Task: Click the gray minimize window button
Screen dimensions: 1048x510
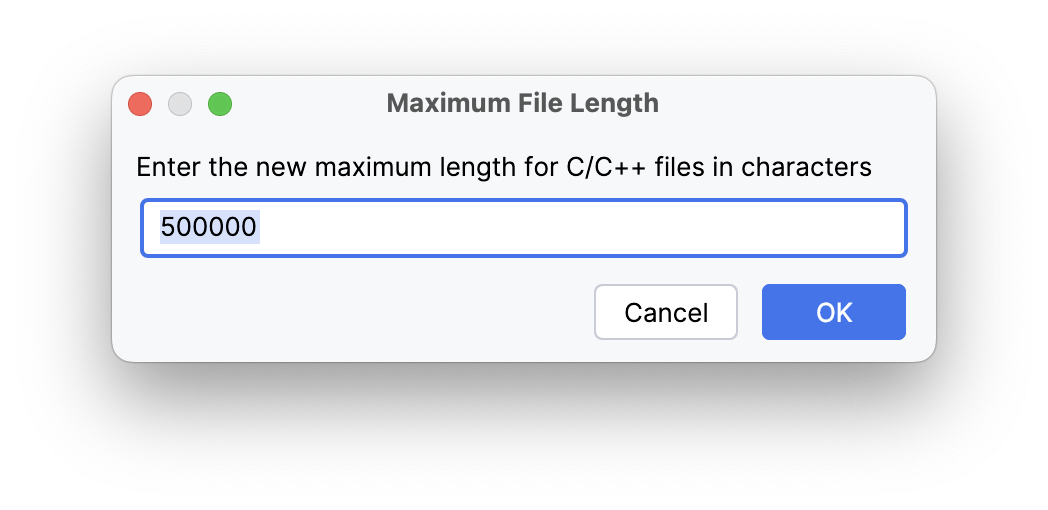Action: coord(180,104)
